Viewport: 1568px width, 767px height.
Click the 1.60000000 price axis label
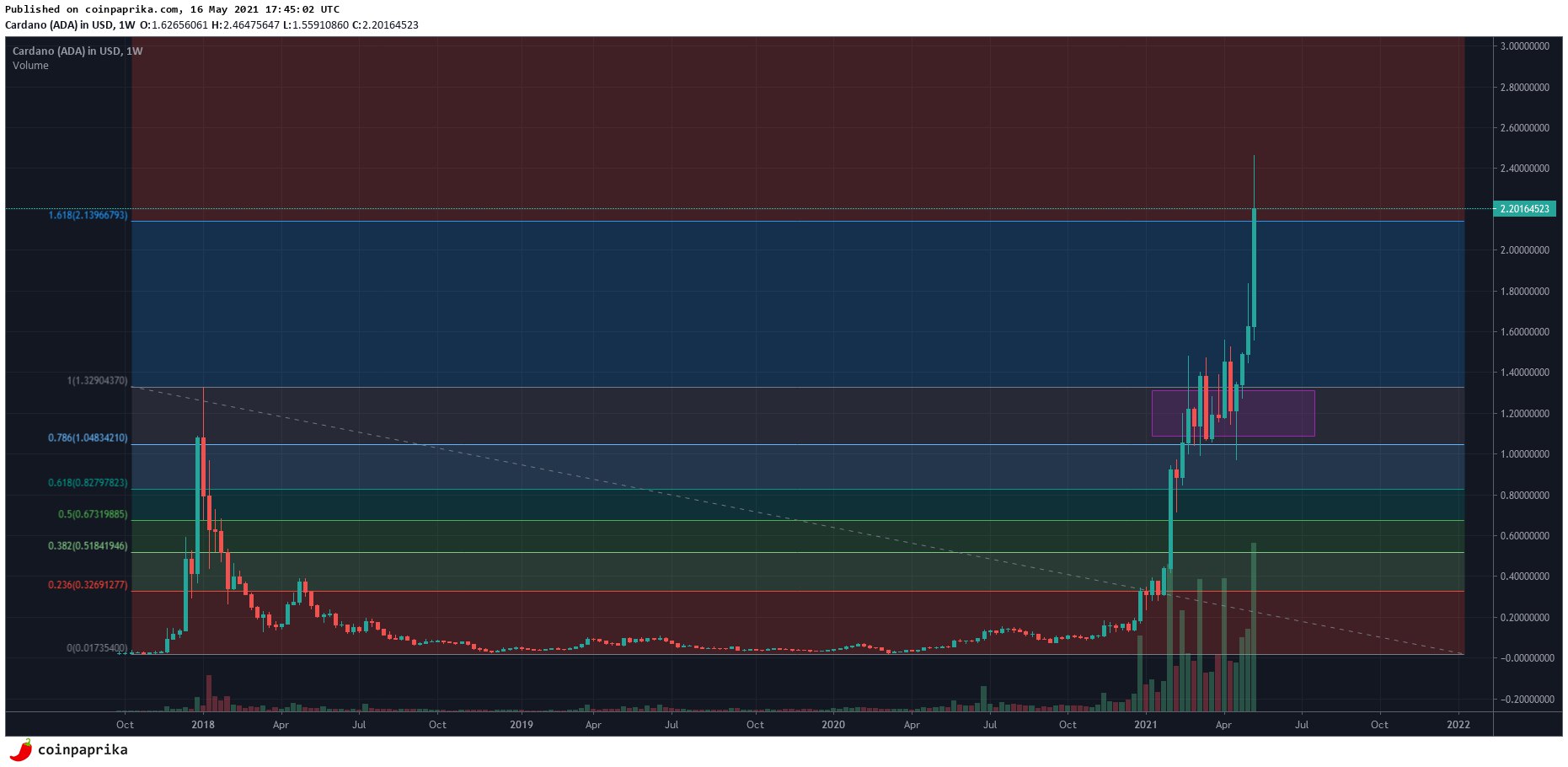pos(1524,332)
